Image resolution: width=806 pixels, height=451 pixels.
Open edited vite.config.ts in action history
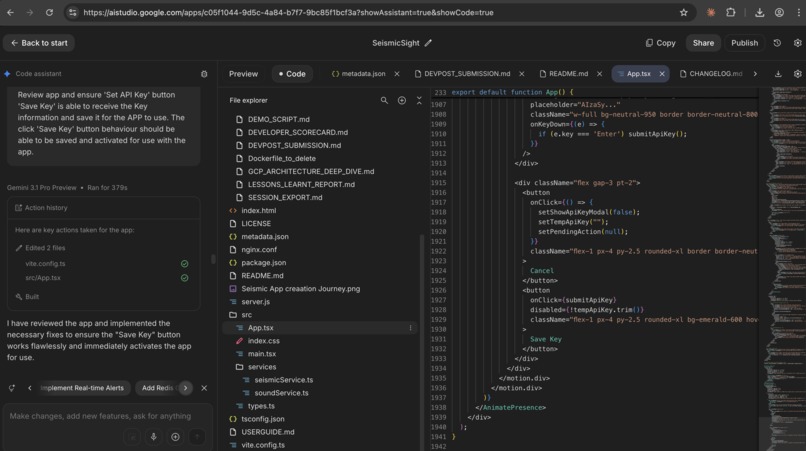click(45, 264)
